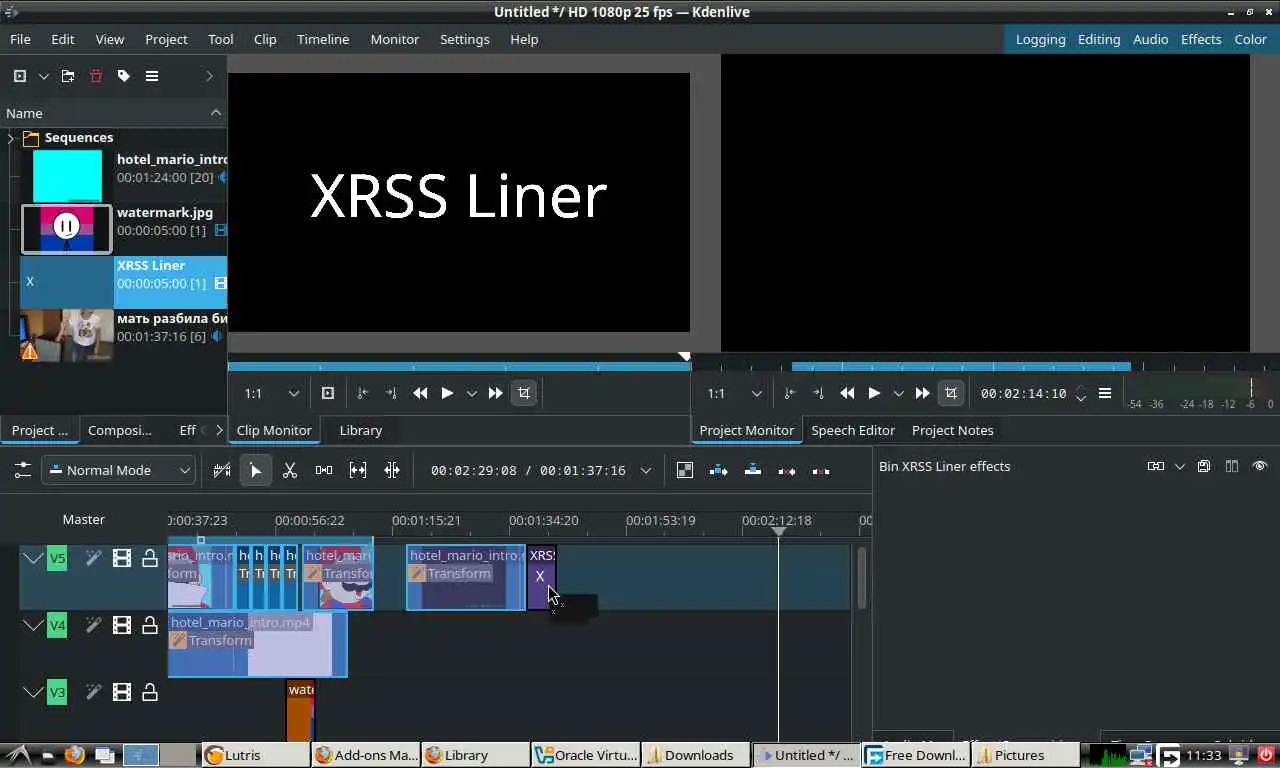This screenshot has height=768, width=1280.
Task: Toggle split compare icon in effects panel
Action: pos(1232,466)
